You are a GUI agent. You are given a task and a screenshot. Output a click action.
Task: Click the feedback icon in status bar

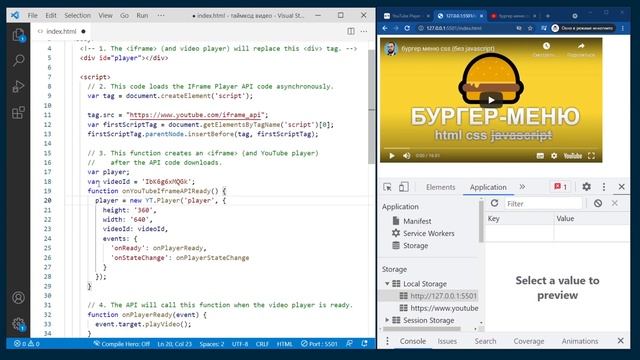pyautogui.click(x=349, y=344)
